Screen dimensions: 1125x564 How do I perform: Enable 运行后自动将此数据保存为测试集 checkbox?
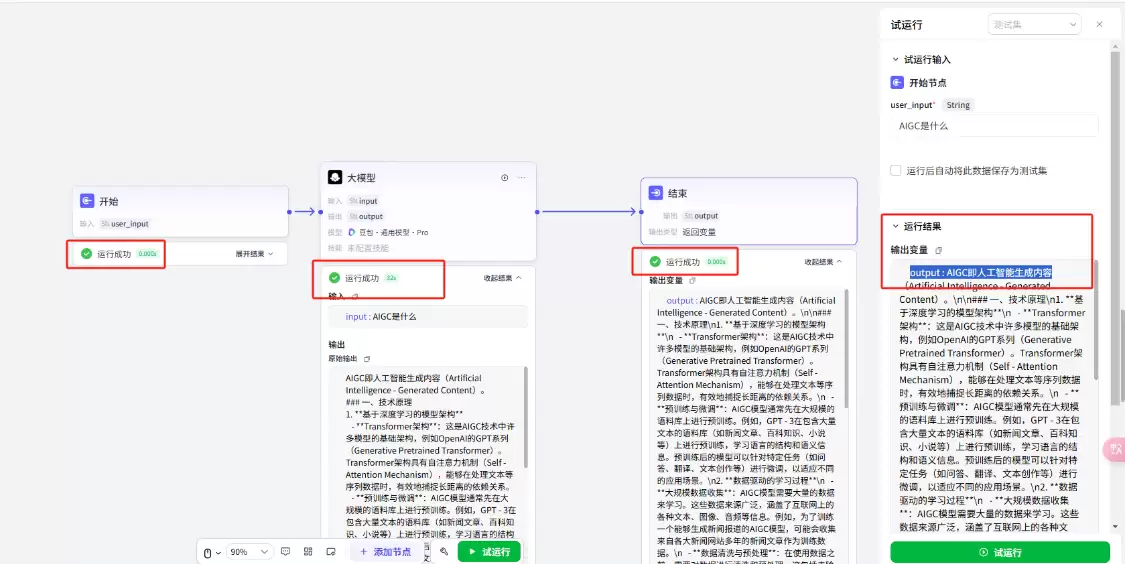895,171
